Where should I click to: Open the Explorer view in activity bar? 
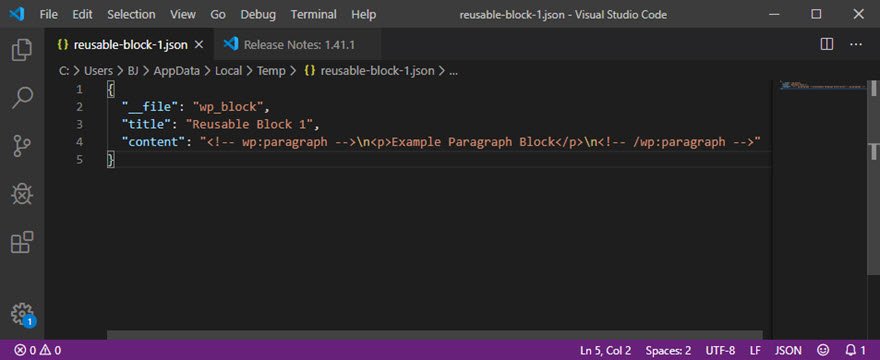(x=22, y=50)
